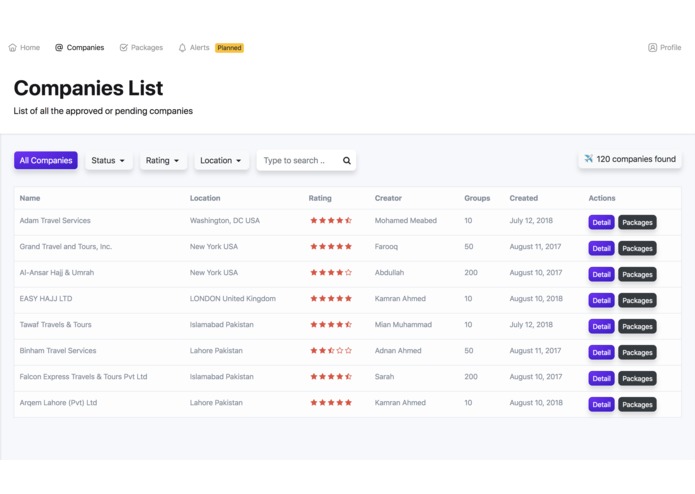Click the search magnifier icon
The height and width of the screenshot is (494, 695).
click(x=347, y=160)
